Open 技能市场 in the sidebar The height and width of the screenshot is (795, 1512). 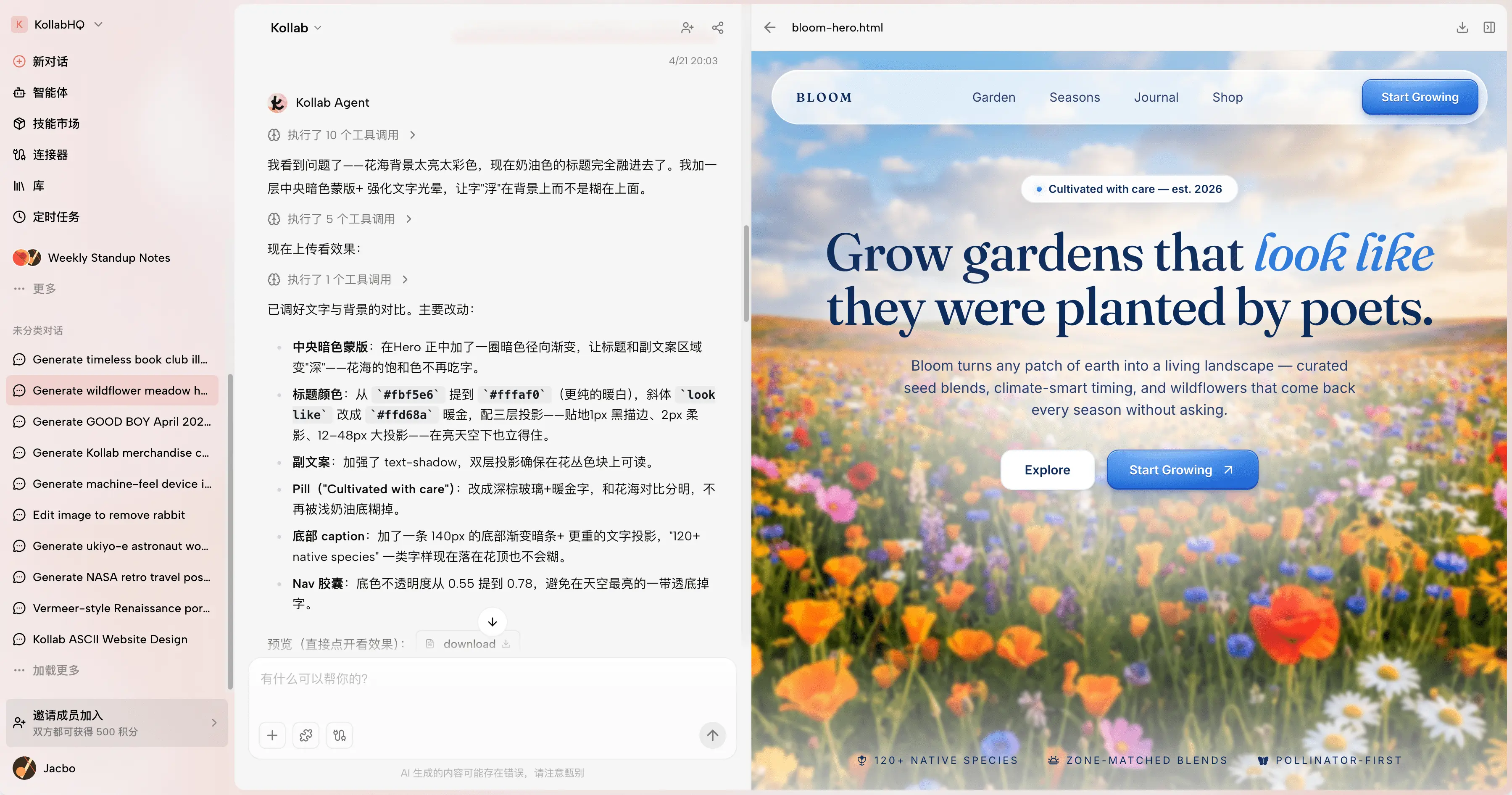coord(56,124)
